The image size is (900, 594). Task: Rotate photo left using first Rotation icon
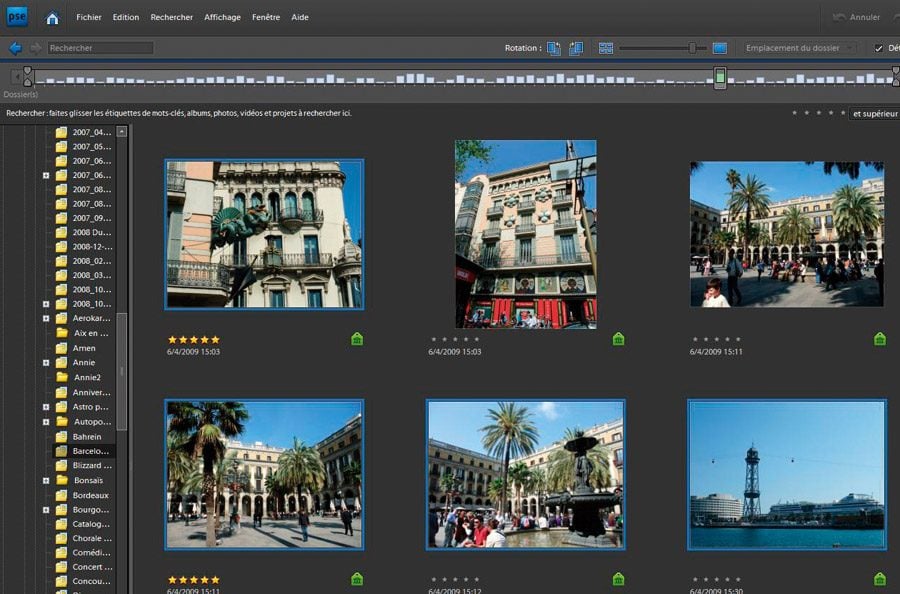pyautogui.click(x=554, y=48)
